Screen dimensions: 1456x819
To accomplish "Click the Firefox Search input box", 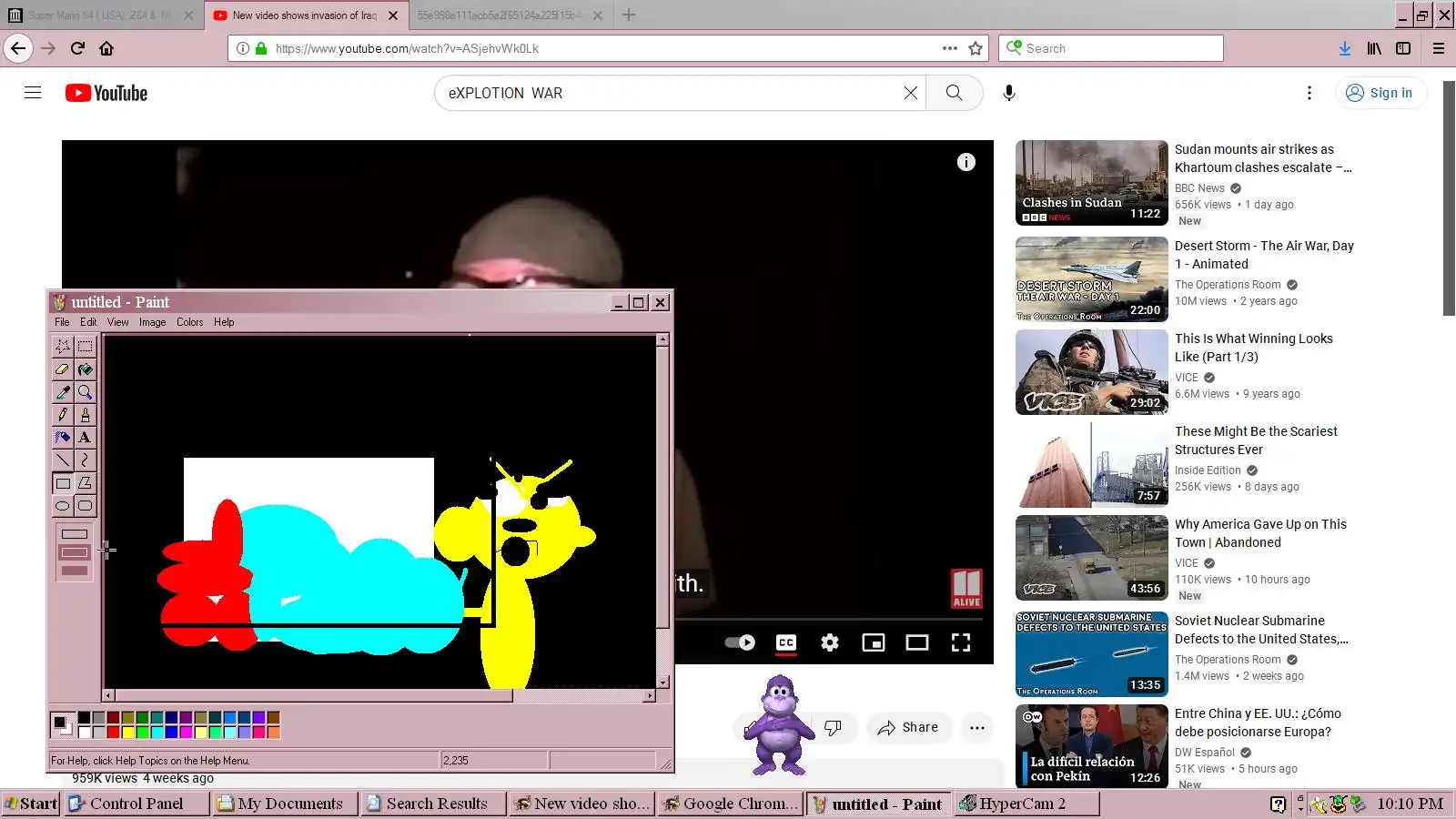I will coord(1111,48).
